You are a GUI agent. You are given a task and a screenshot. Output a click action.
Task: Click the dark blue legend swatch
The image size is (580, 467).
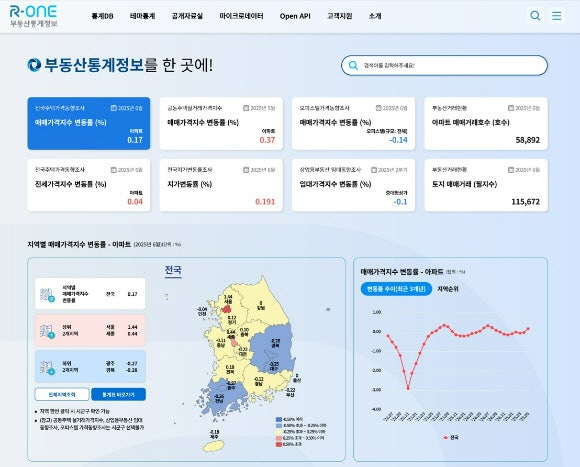click(x=279, y=419)
